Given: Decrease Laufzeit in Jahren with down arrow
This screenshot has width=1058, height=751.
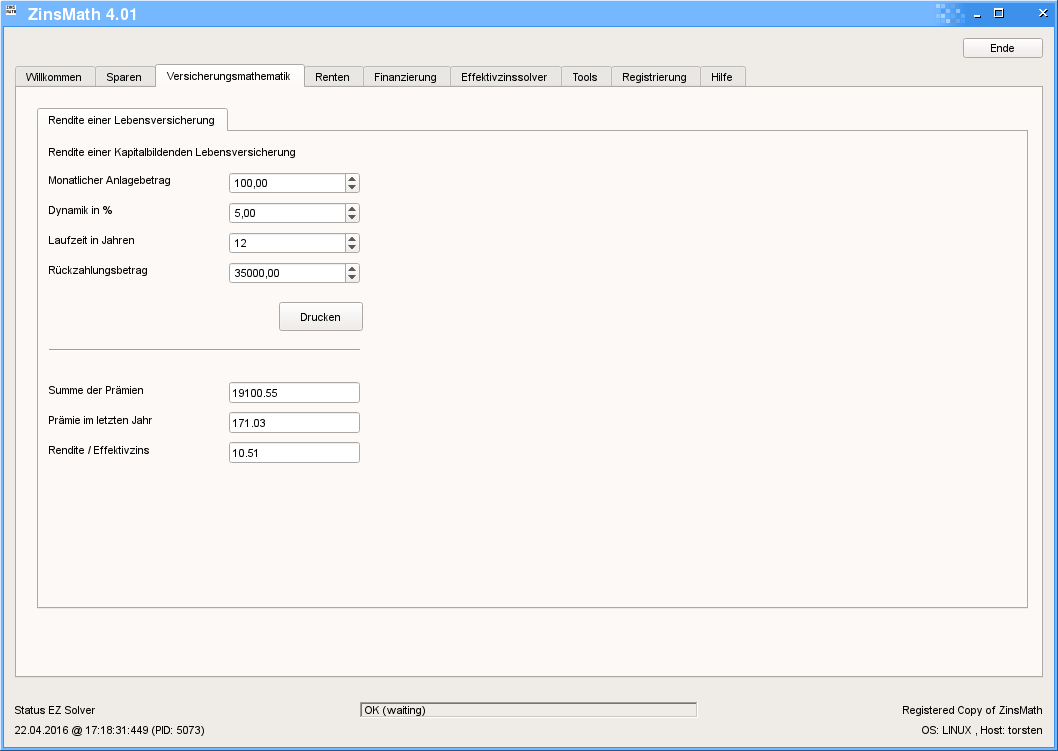Looking at the screenshot, I should coord(352,247).
